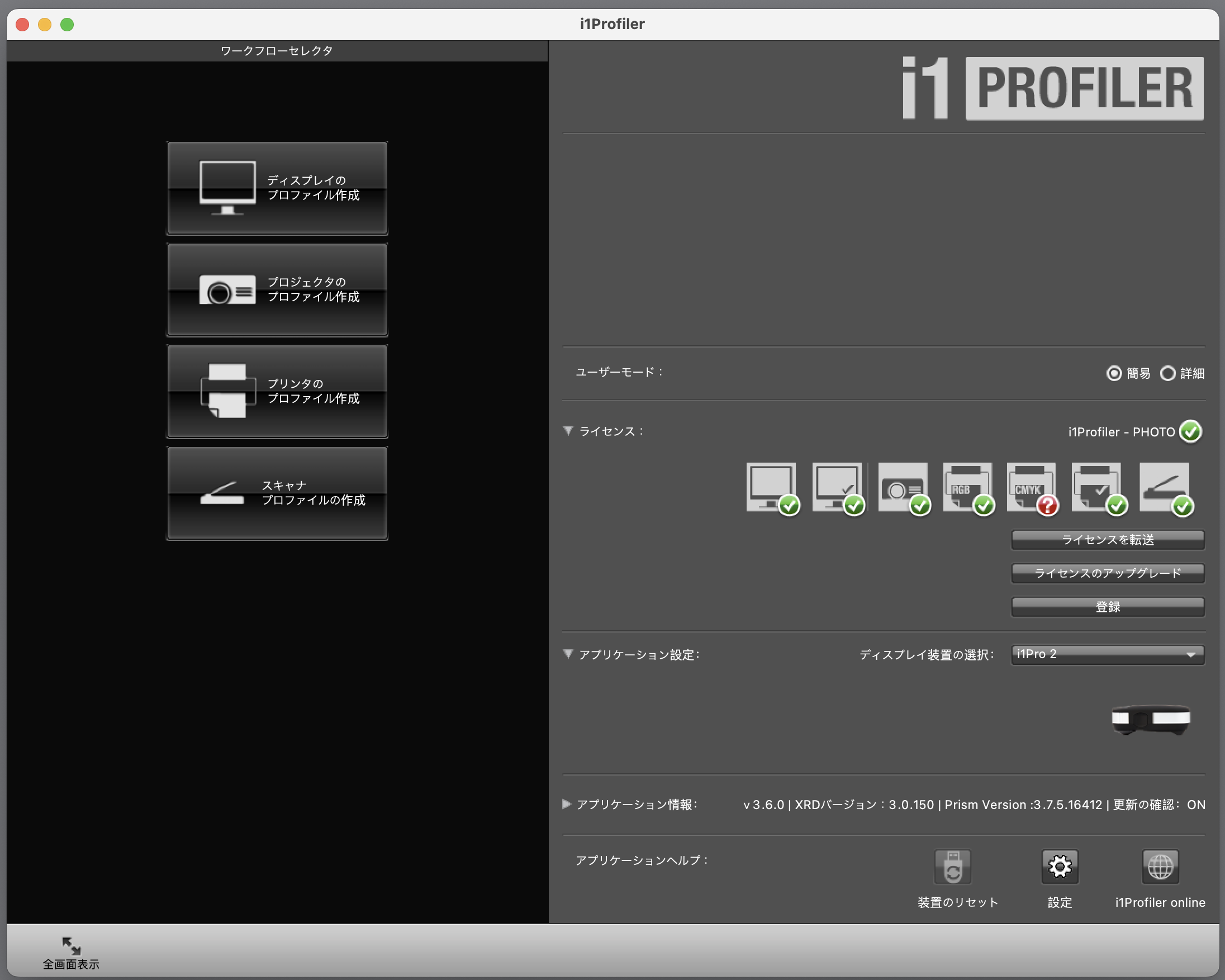Open 設定 settings gear icon
This screenshot has height=980, width=1225.
[1060, 867]
